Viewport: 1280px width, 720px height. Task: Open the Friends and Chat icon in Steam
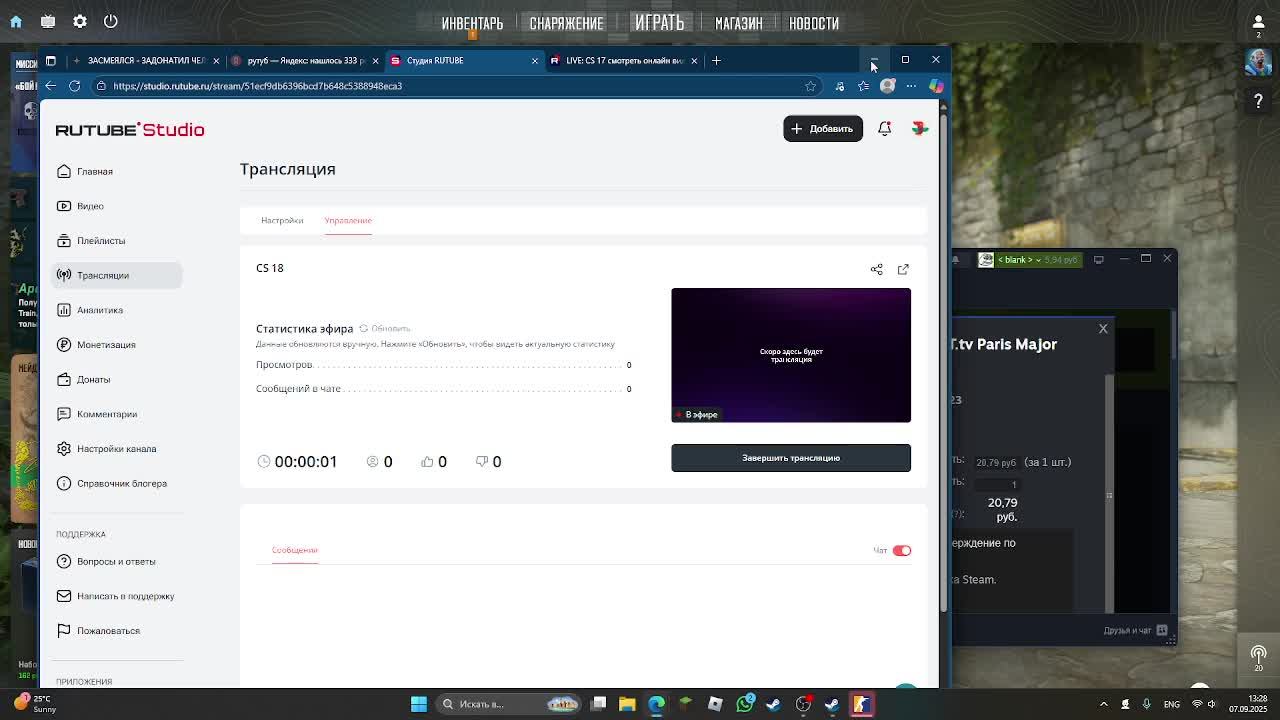[1161, 630]
